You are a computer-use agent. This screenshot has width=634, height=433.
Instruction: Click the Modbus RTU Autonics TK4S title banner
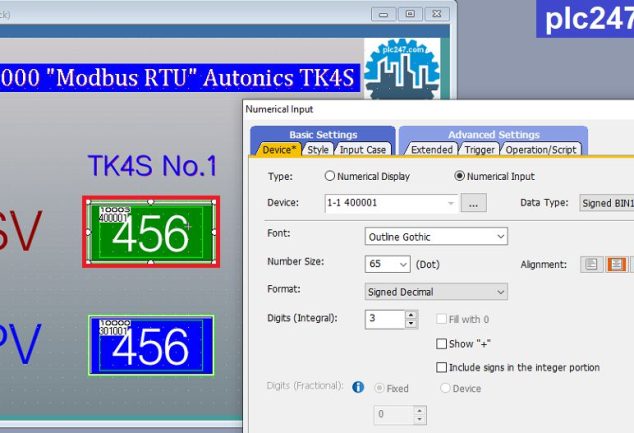point(179,78)
